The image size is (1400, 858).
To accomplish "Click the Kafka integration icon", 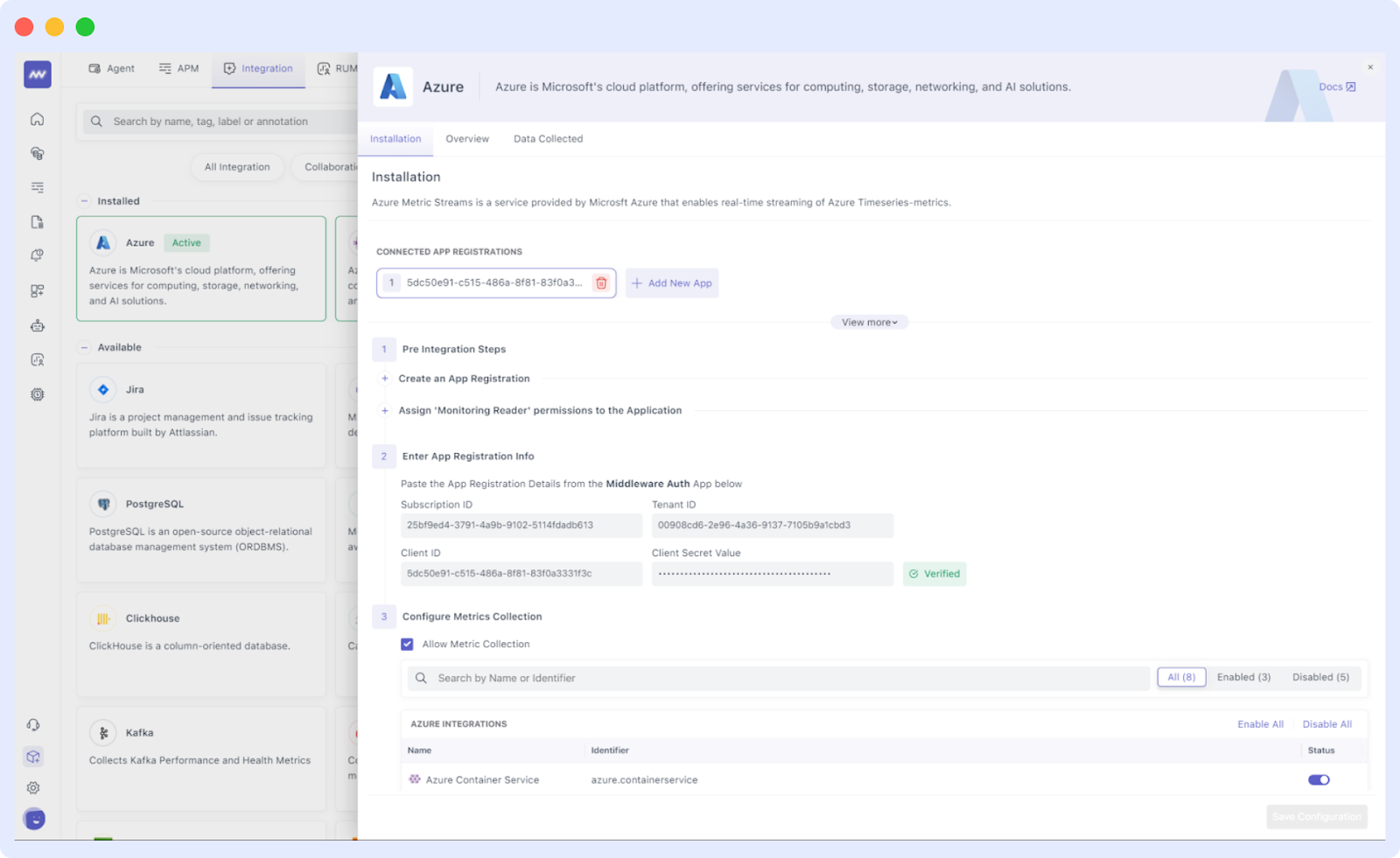I will point(103,732).
